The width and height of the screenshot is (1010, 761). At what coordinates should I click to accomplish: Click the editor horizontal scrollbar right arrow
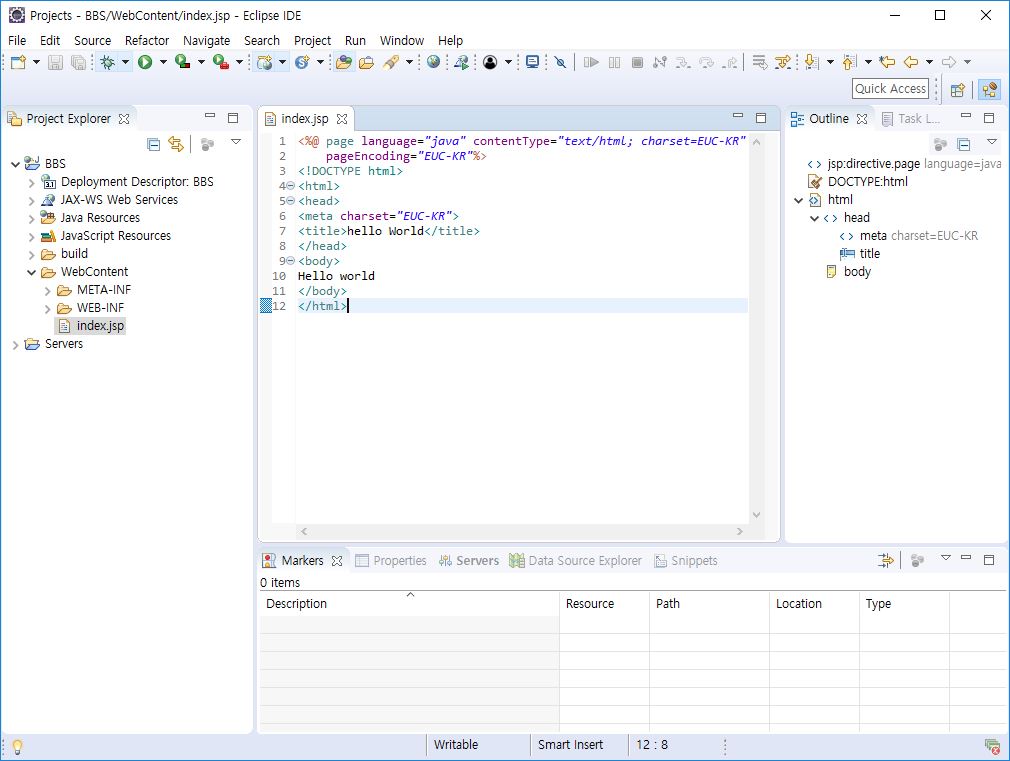[x=739, y=532]
